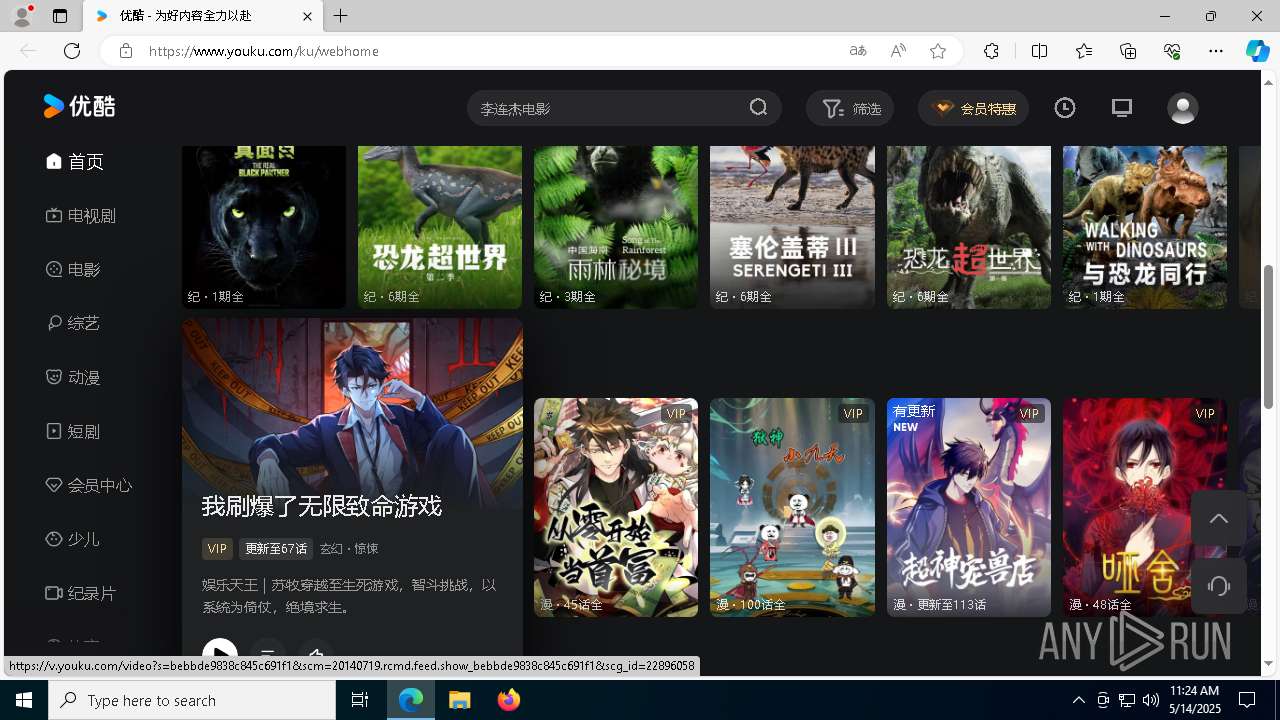Click the Youku logo
This screenshot has width=1280, height=720.
pos(80,106)
